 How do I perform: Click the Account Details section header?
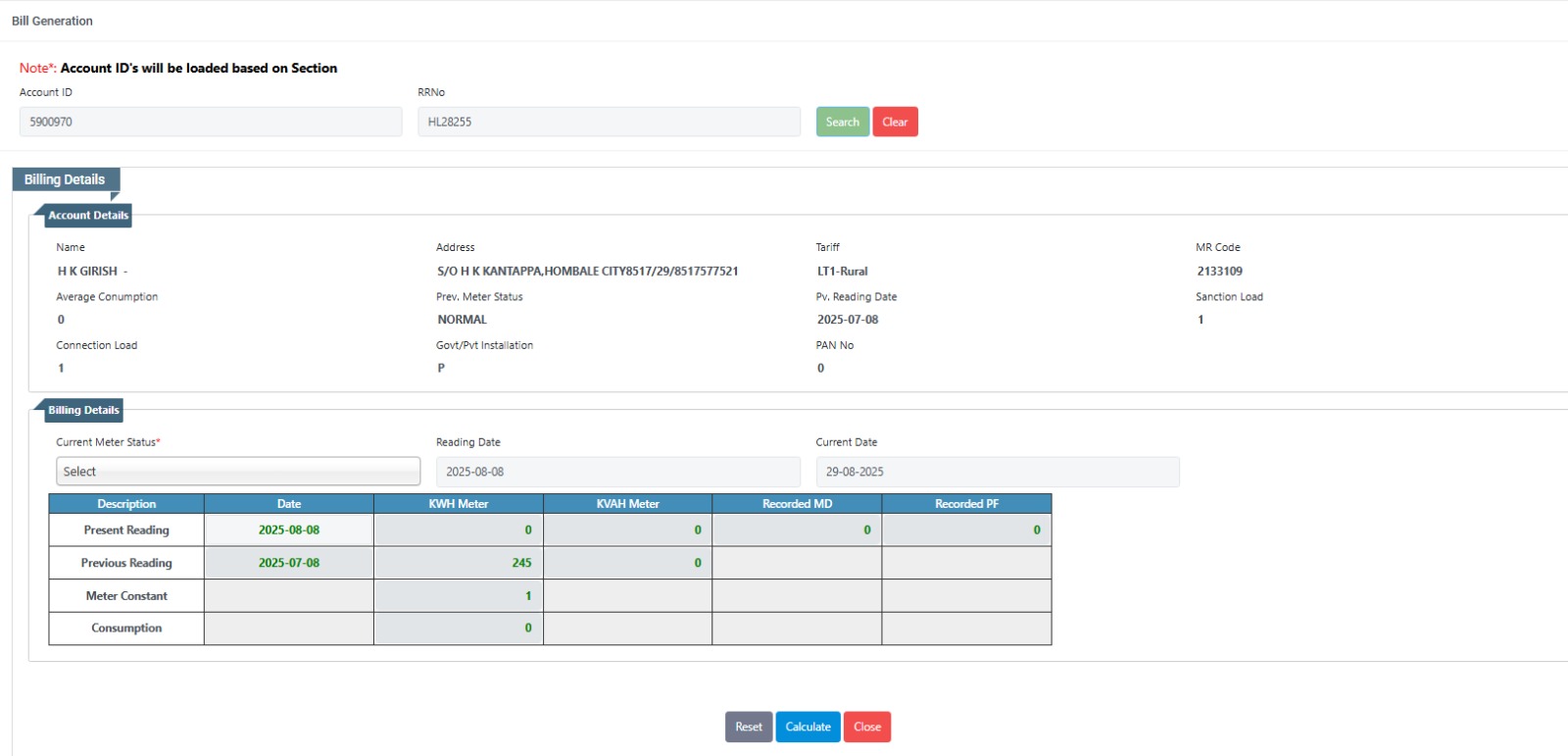(88, 216)
